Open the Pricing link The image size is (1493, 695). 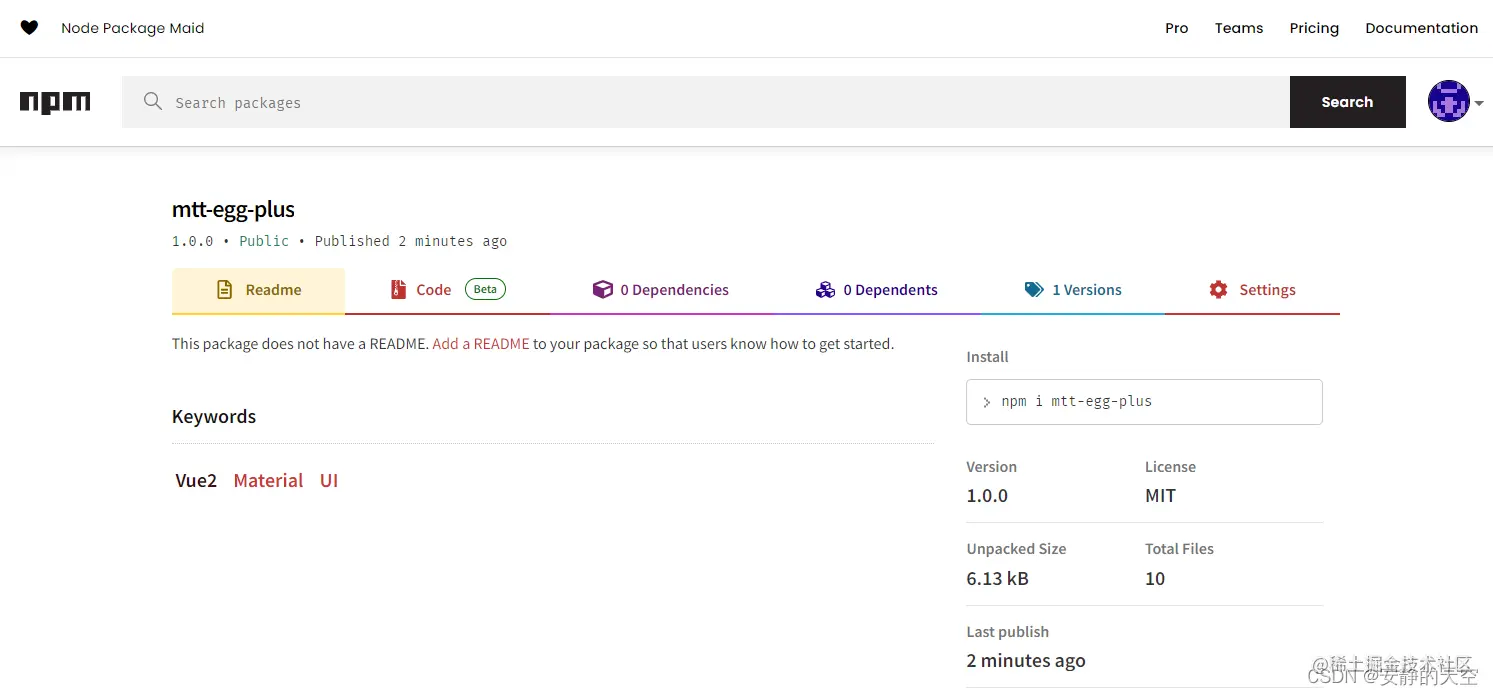click(1314, 28)
